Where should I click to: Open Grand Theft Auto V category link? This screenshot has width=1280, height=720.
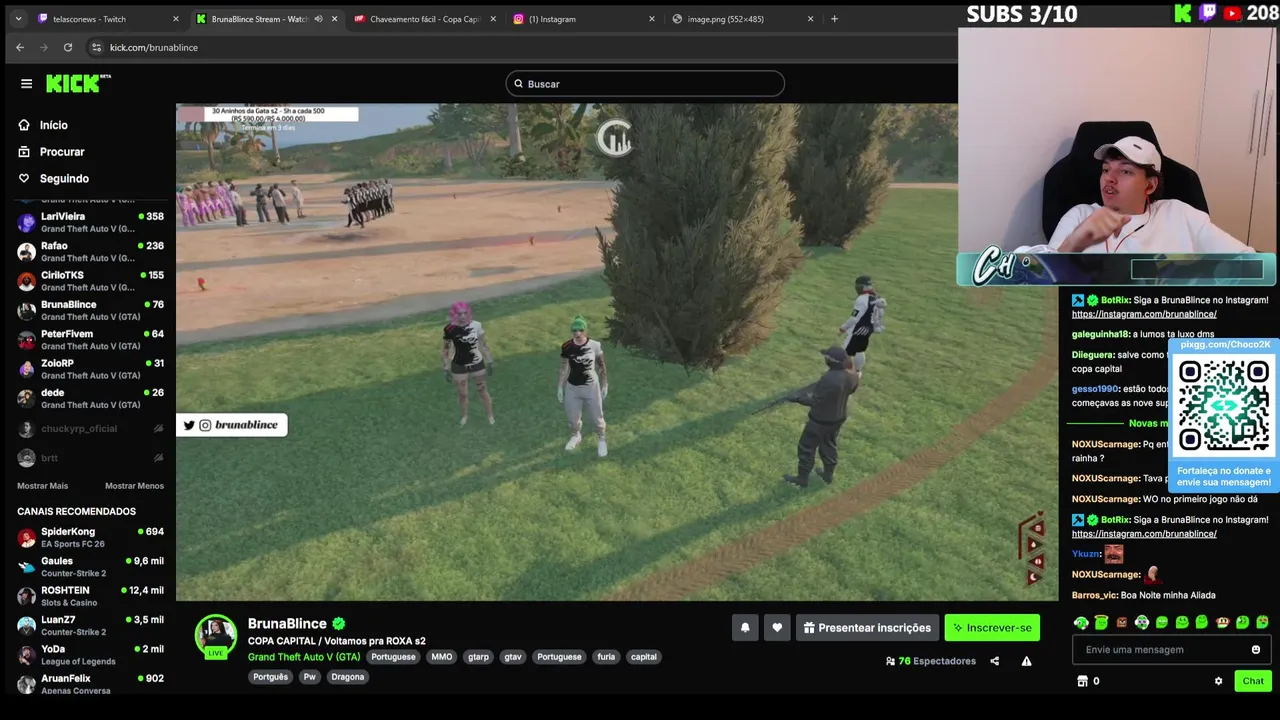[x=303, y=657]
